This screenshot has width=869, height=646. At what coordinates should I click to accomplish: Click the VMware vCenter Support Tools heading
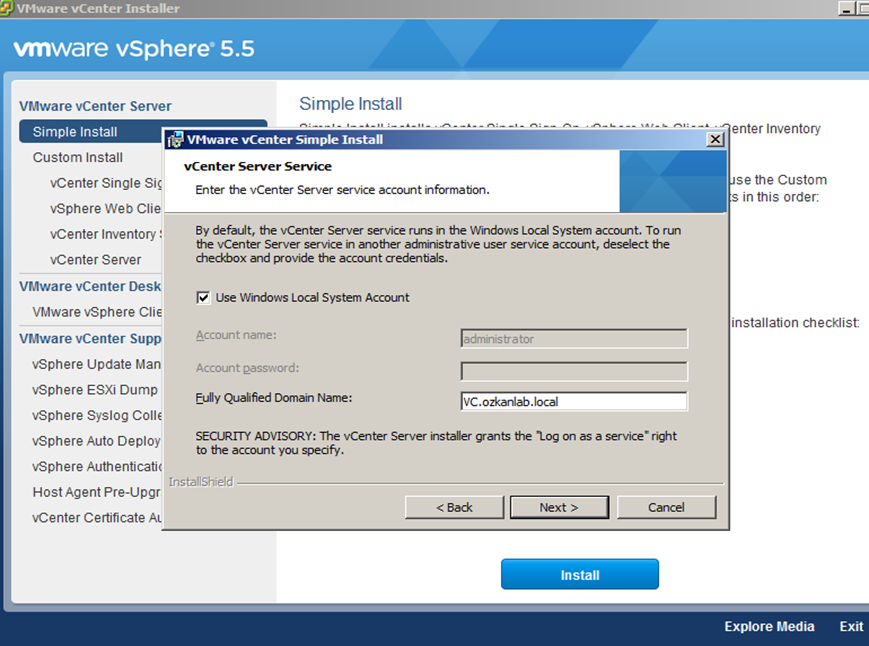[90, 339]
